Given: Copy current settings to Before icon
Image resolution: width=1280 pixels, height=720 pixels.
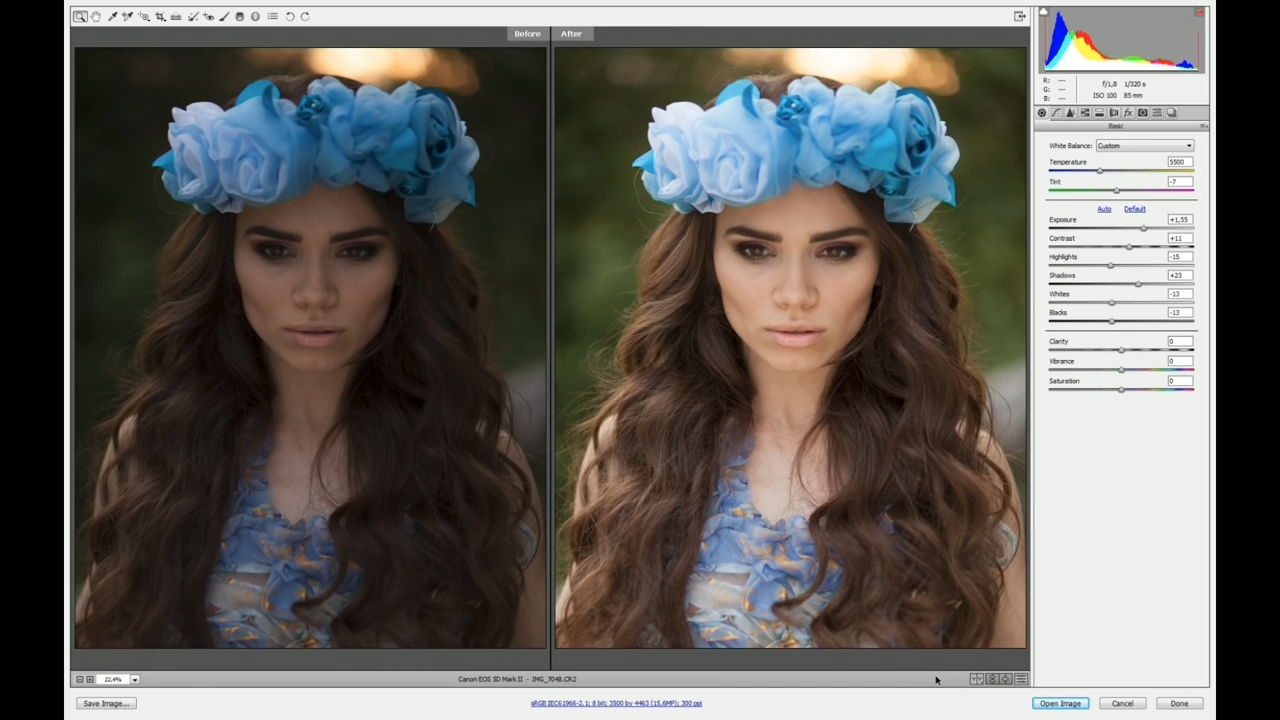Looking at the screenshot, I should pos(1006,680).
